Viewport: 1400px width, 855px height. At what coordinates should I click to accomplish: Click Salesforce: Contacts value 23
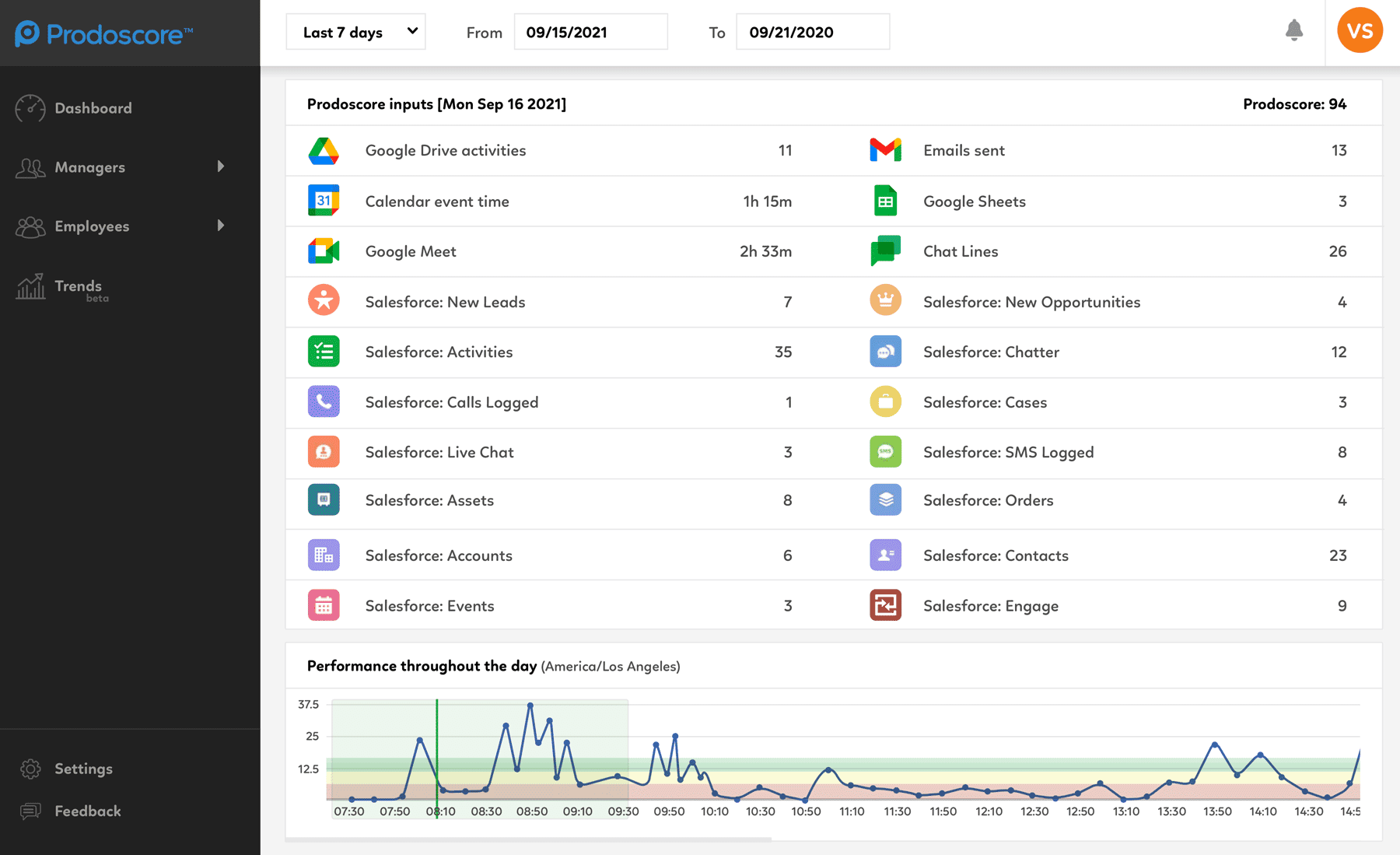point(1338,555)
